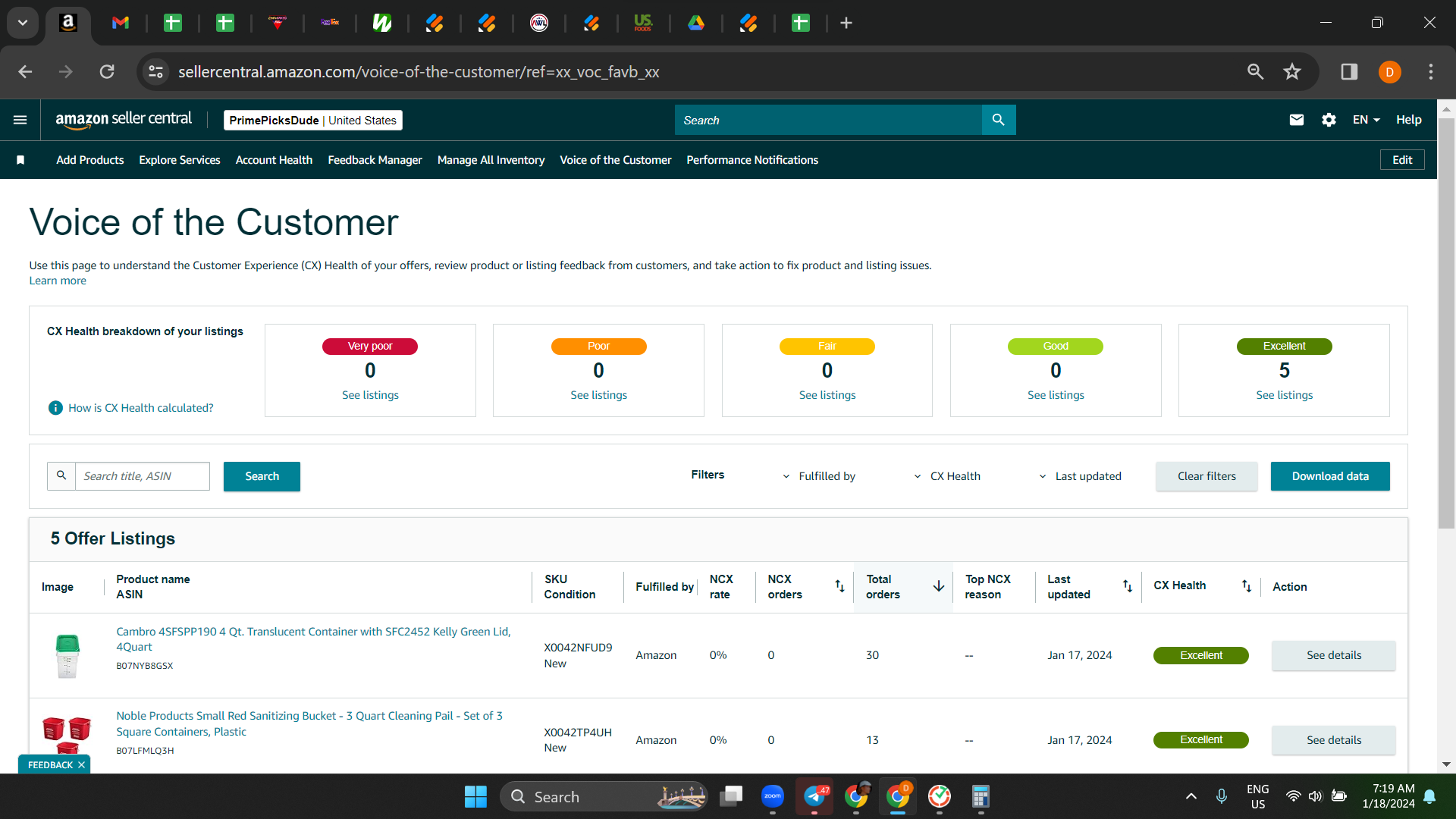1456x819 pixels.
Task: Close the FEEDBACK tab
Action: (x=81, y=765)
